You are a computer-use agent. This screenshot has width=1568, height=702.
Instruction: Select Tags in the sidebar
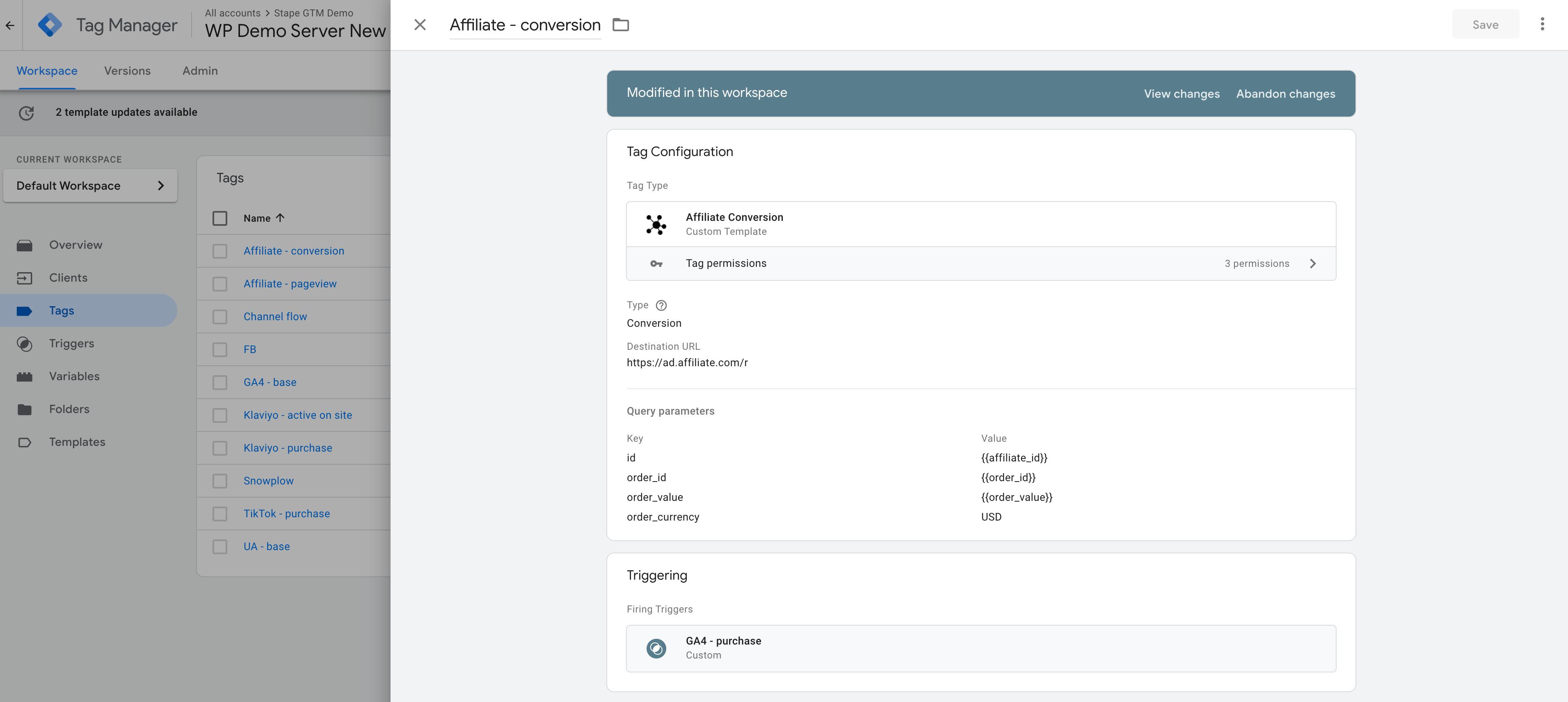click(x=89, y=310)
